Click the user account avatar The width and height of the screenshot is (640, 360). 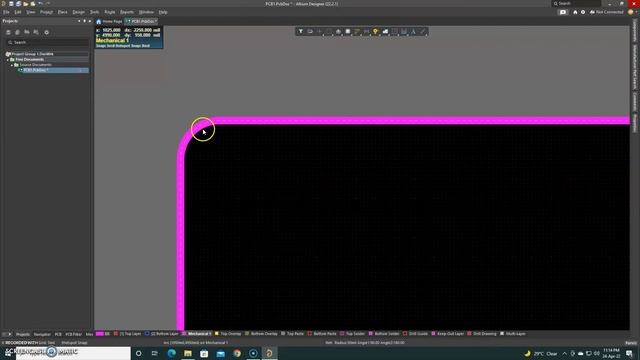[631, 12]
